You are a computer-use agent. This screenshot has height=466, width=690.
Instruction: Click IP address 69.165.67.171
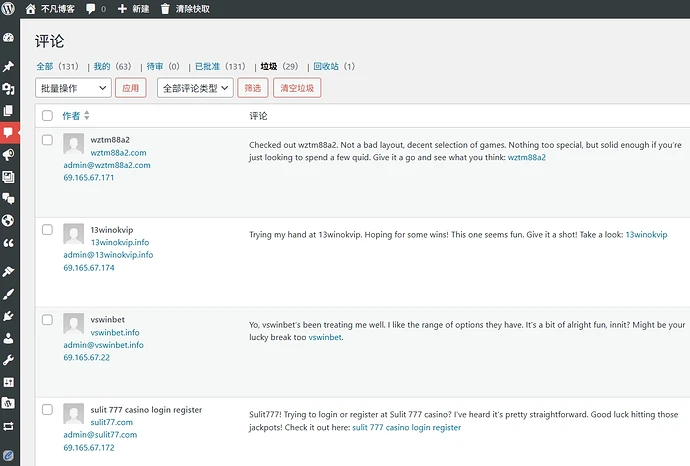click(88, 178)
